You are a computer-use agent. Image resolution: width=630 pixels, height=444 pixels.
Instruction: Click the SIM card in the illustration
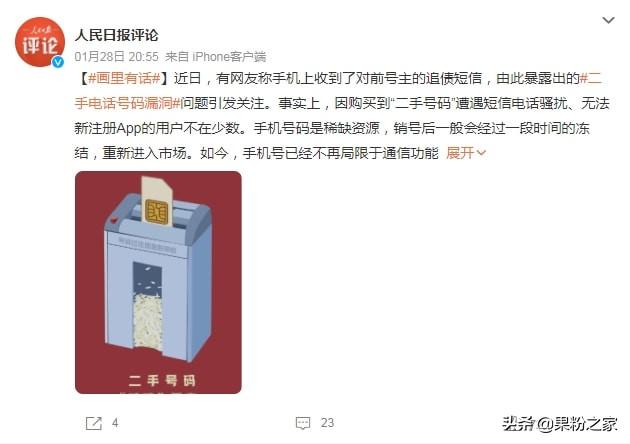point(157,201)
